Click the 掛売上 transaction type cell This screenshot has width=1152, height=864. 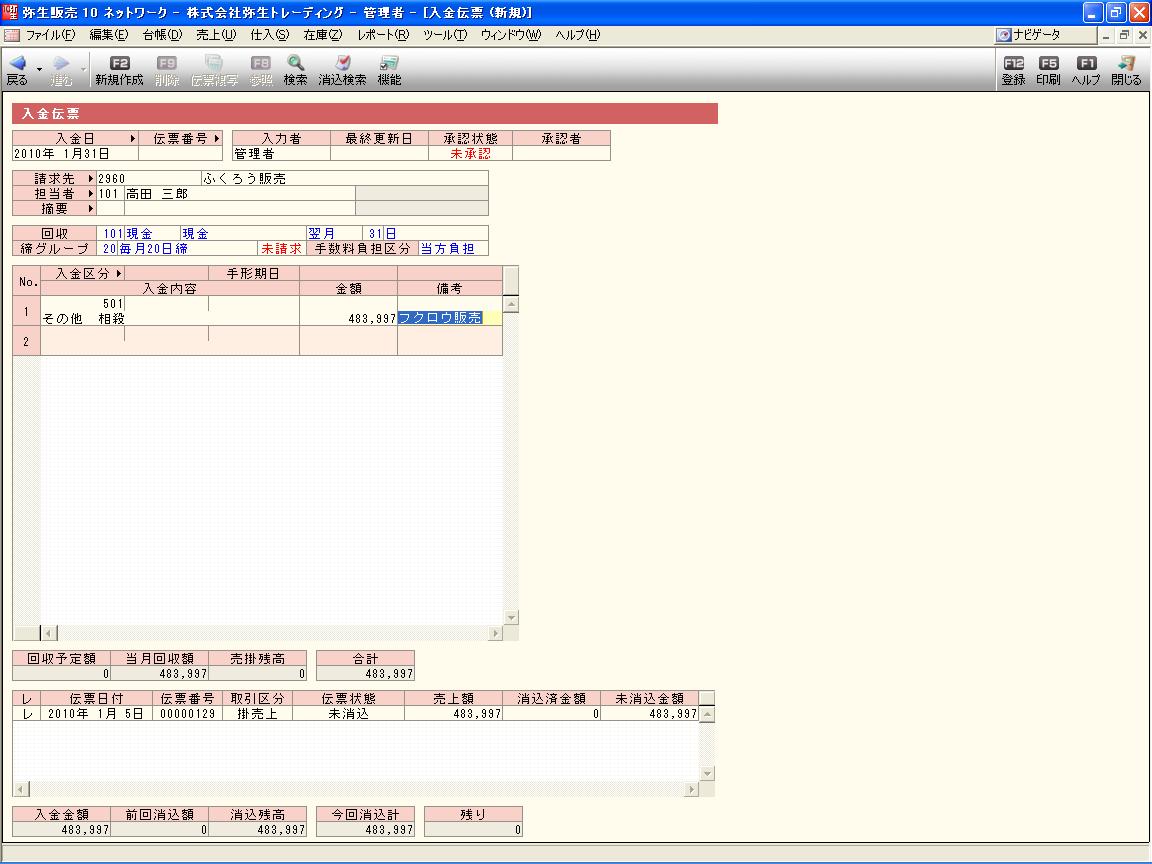257,713
